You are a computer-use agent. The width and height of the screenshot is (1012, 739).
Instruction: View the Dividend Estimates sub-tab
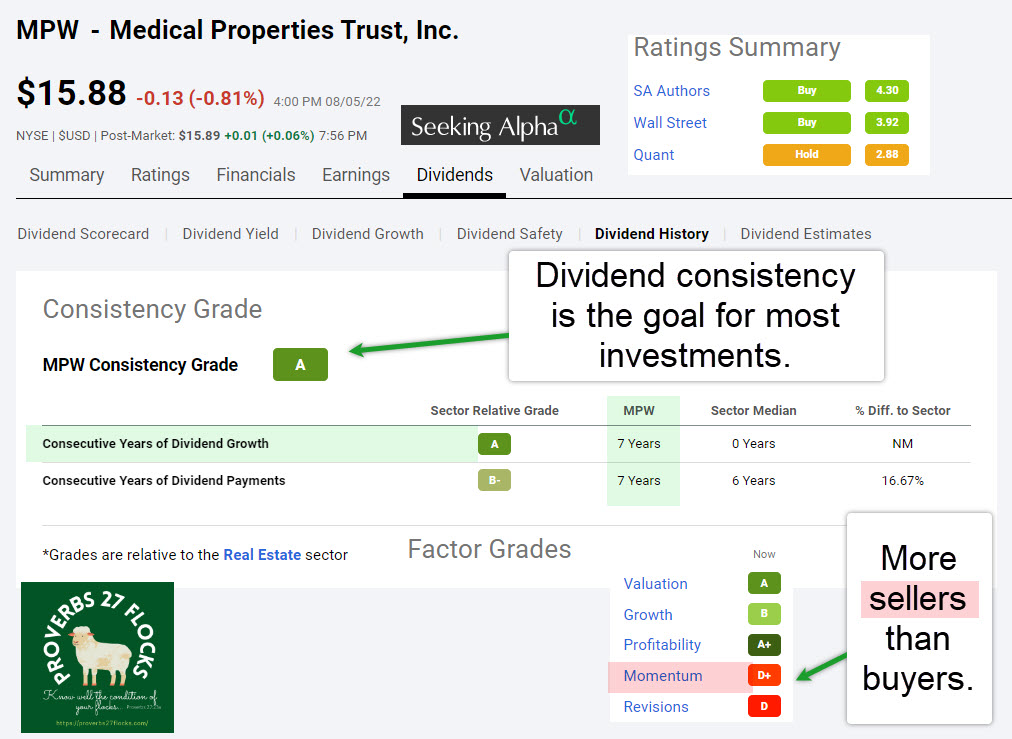806,234
